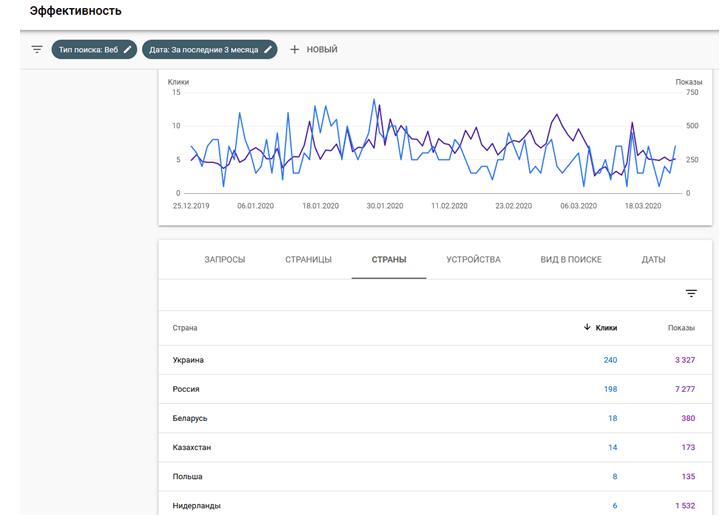Switch to the Даты tab
The height and width of the screenshot is (521, 728).
653,260
